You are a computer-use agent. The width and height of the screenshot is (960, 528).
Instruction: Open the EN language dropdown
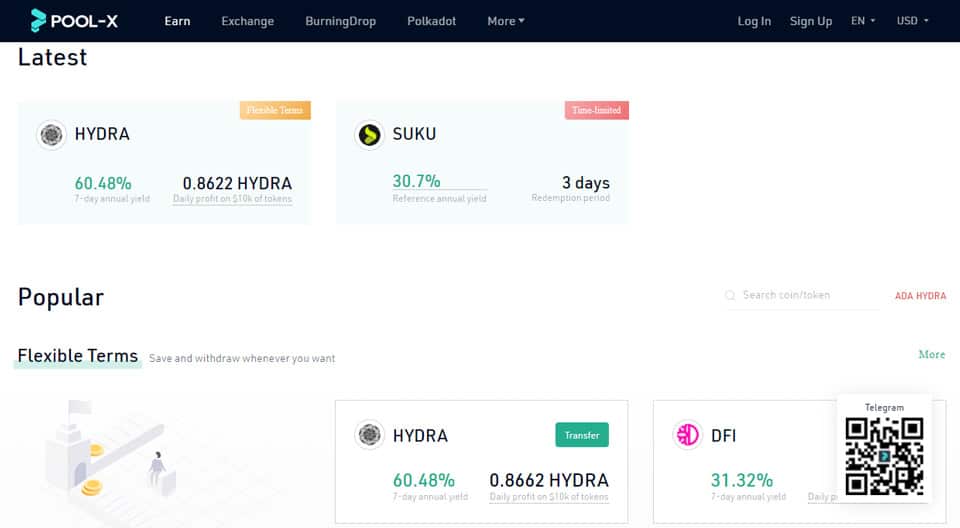point(862,21)
